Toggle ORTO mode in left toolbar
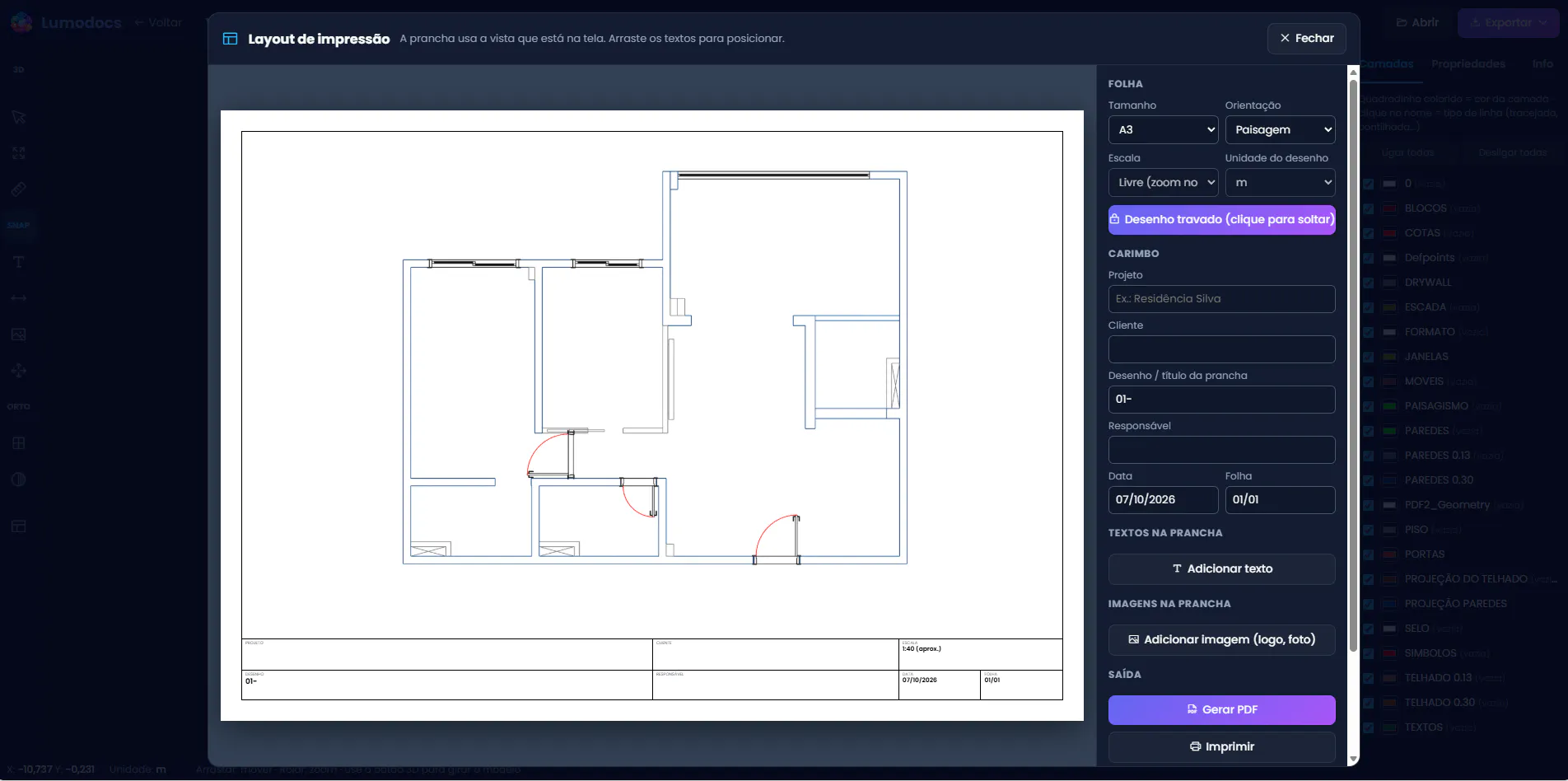This screenshot has width=1568, height=781. (19, 406)
